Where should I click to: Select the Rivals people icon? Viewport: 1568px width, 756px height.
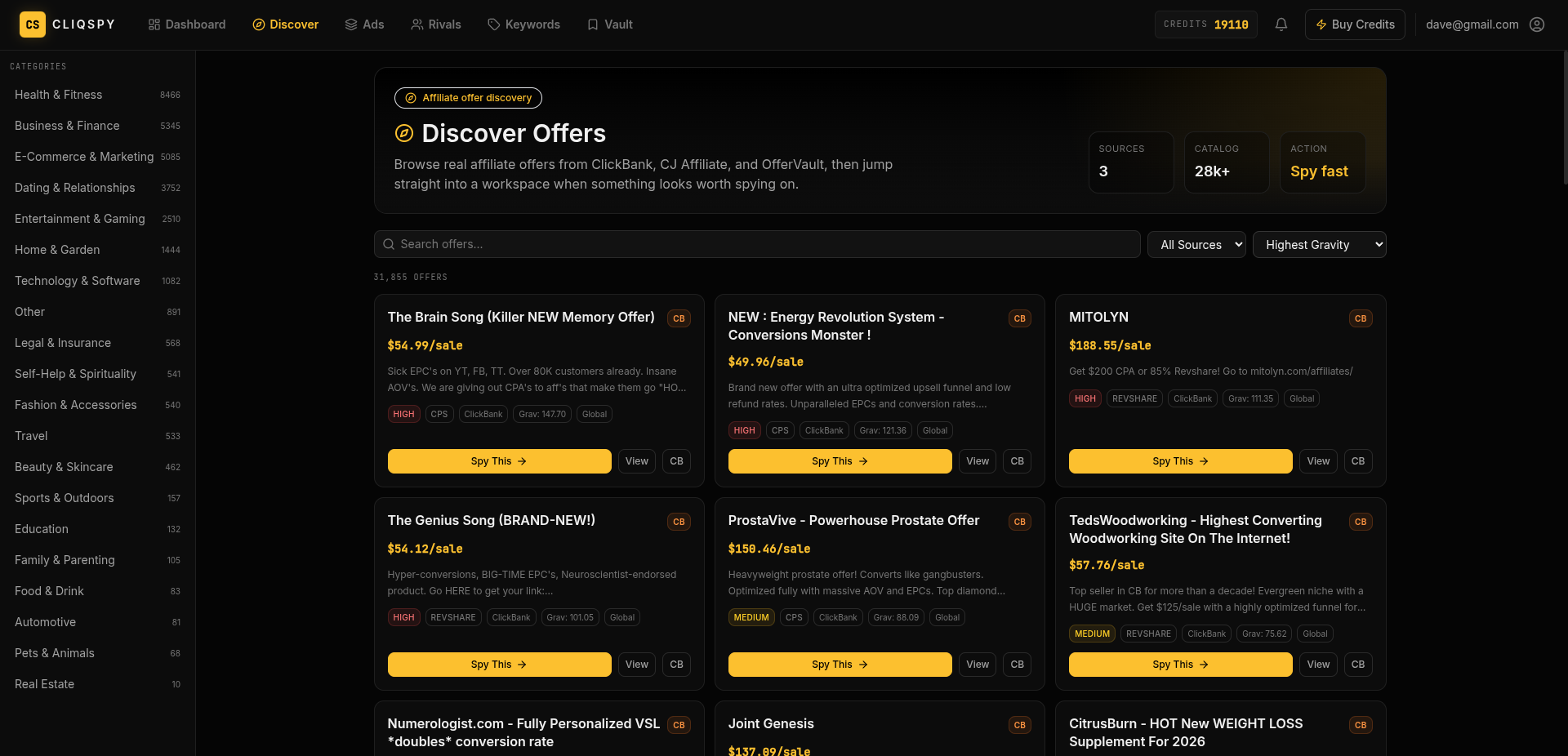(x=416, y=24)
